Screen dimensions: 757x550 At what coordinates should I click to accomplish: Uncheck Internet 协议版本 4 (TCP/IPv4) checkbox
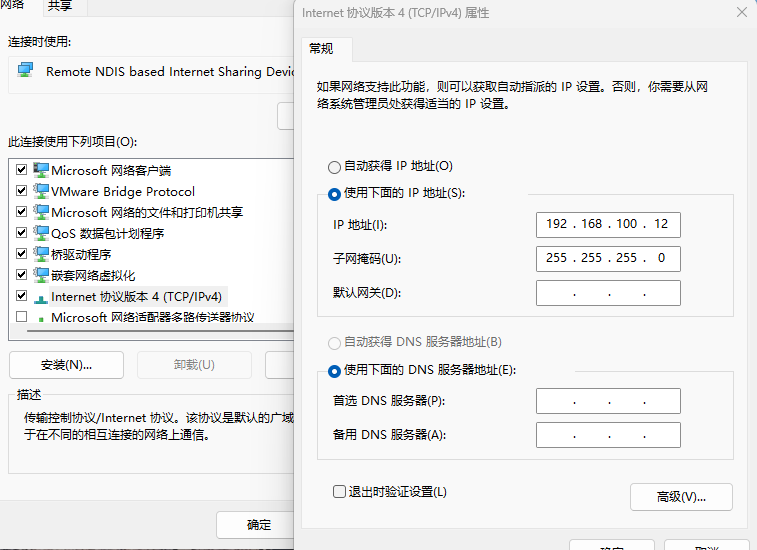21,296
